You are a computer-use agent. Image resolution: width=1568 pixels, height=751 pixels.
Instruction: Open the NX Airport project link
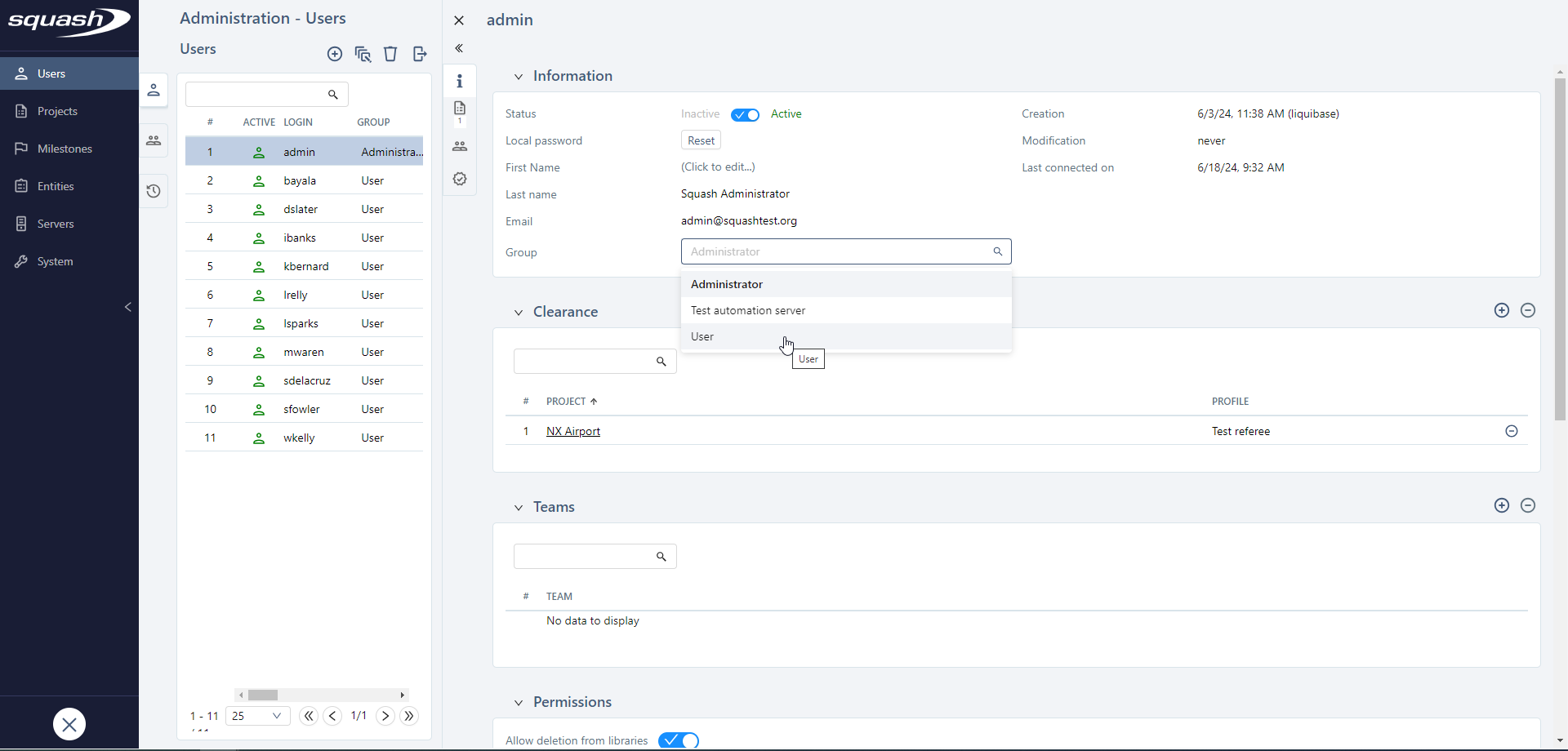pyautogui.click(x=572, y=431)
